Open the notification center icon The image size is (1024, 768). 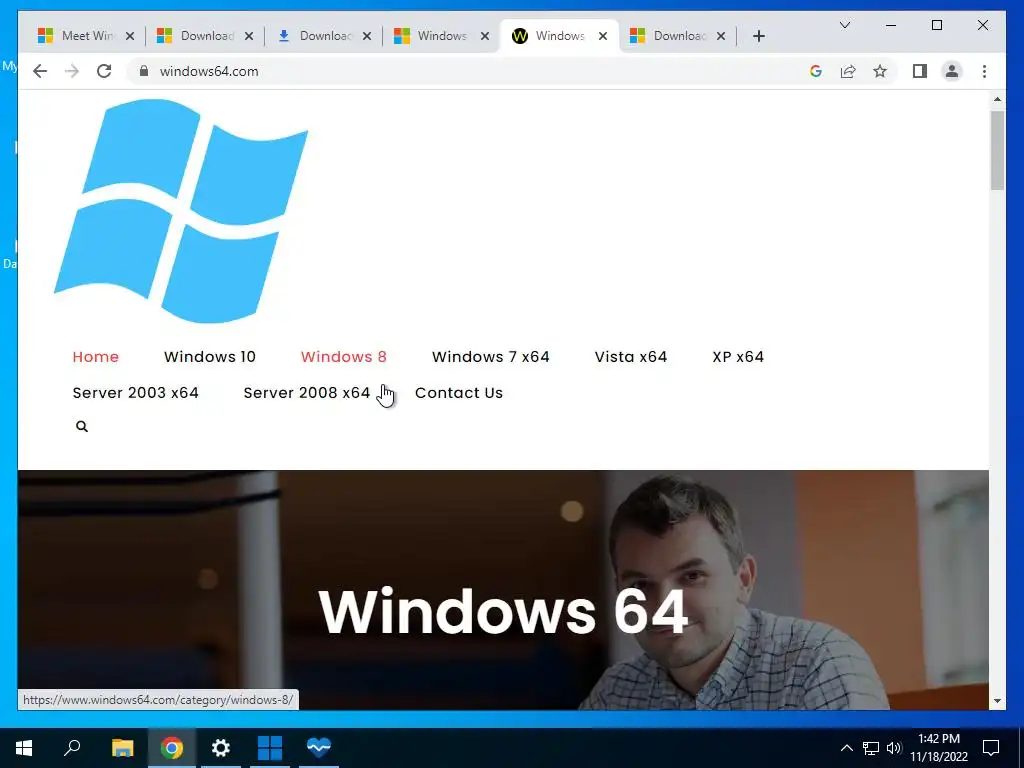pos(991,748)
